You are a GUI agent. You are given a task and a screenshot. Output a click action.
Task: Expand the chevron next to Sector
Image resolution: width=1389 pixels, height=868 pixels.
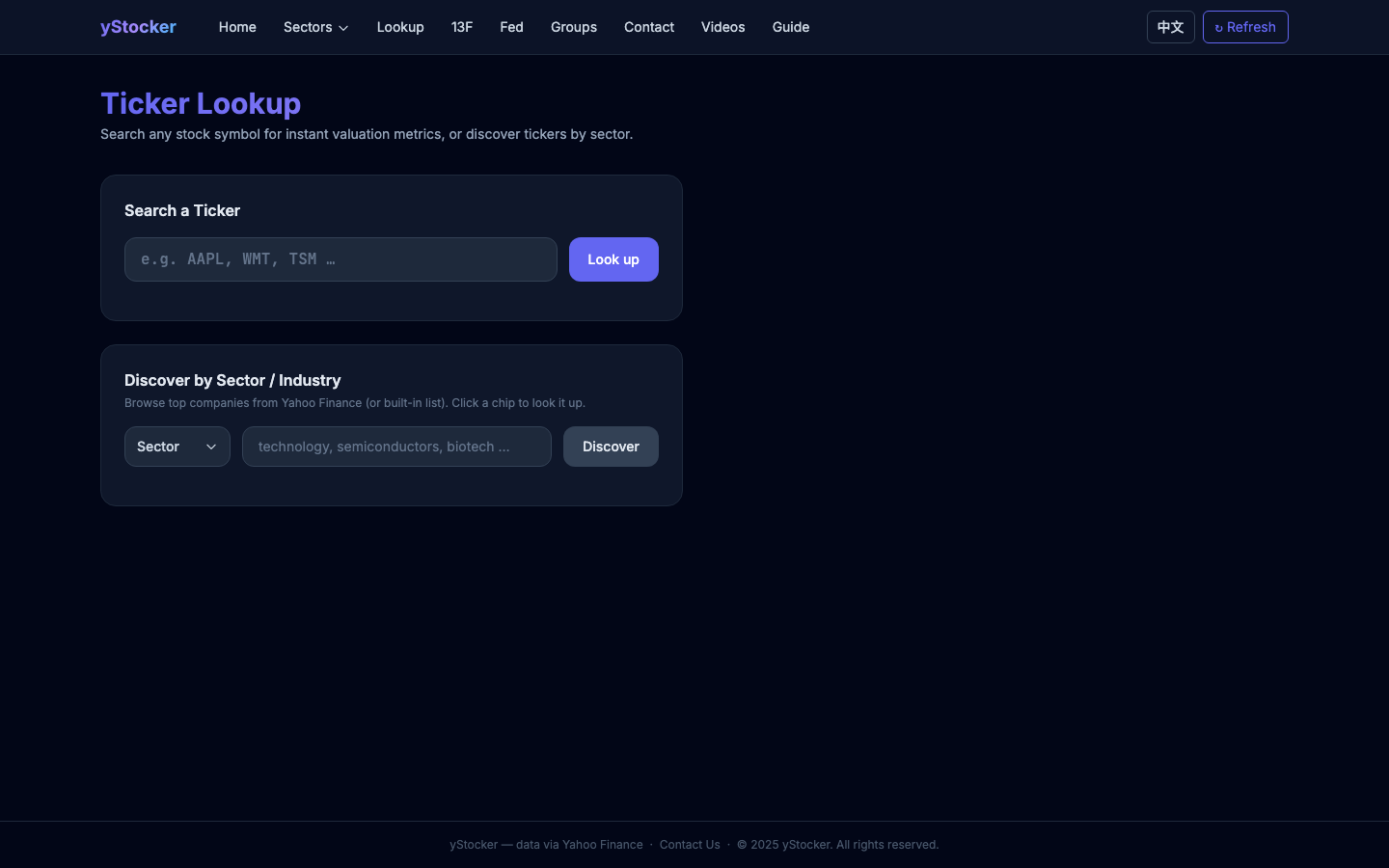tap(211, 447)
